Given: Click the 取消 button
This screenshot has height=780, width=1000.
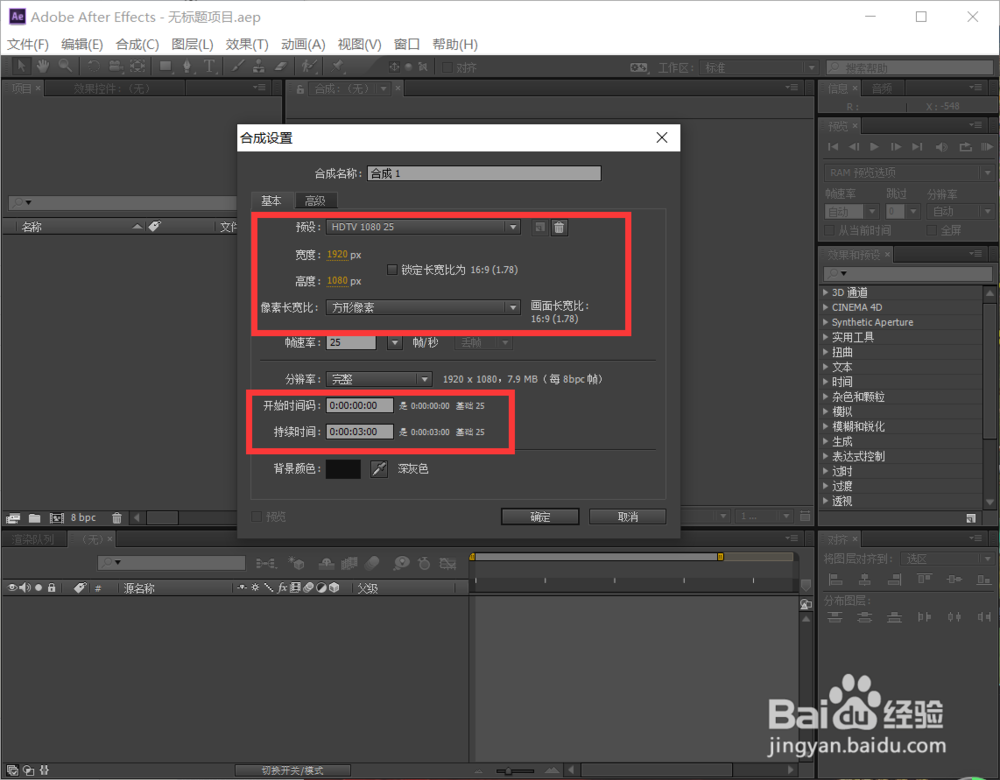Looking at the screenshot, I should (x=628, y=517).
